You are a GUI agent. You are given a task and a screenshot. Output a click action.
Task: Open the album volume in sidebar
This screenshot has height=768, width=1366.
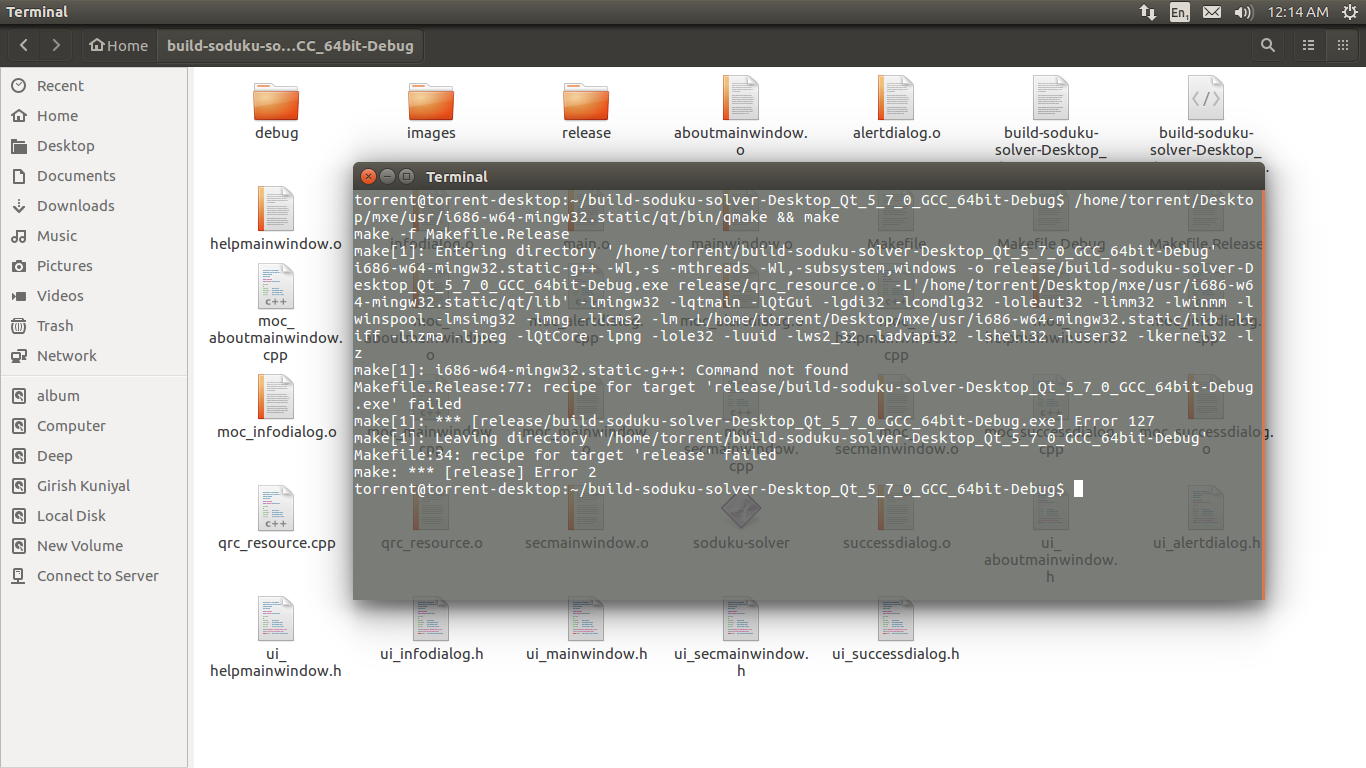[x=94, y=396]
